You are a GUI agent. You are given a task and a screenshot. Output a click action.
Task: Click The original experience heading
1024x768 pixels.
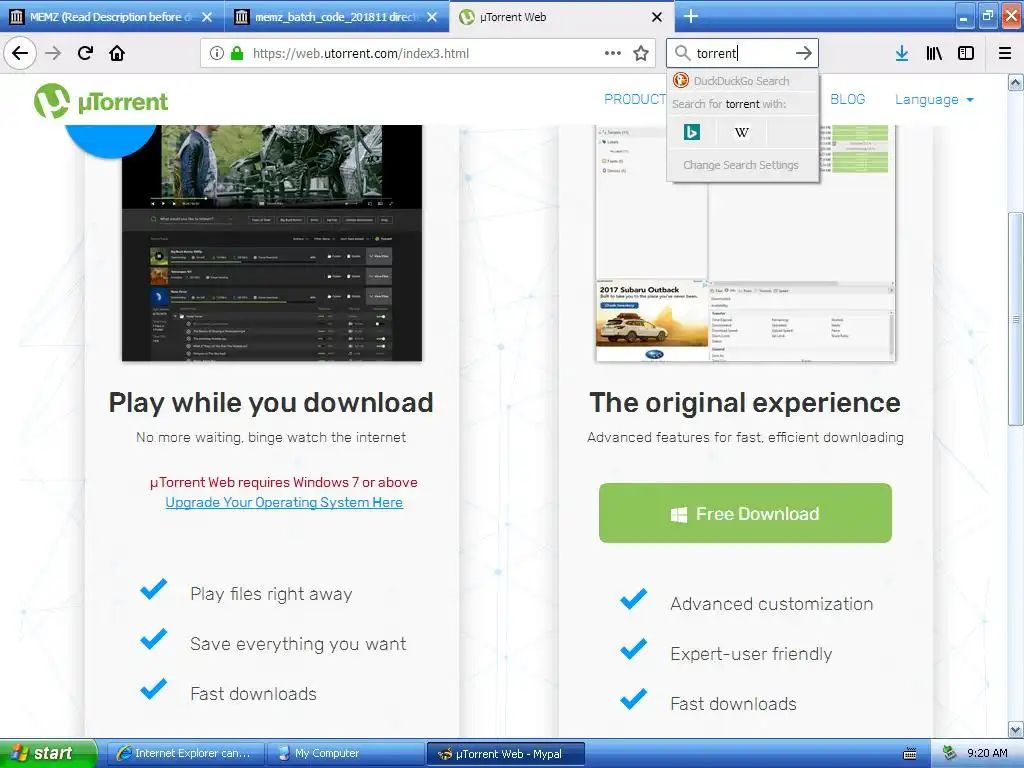coord(745,402)
